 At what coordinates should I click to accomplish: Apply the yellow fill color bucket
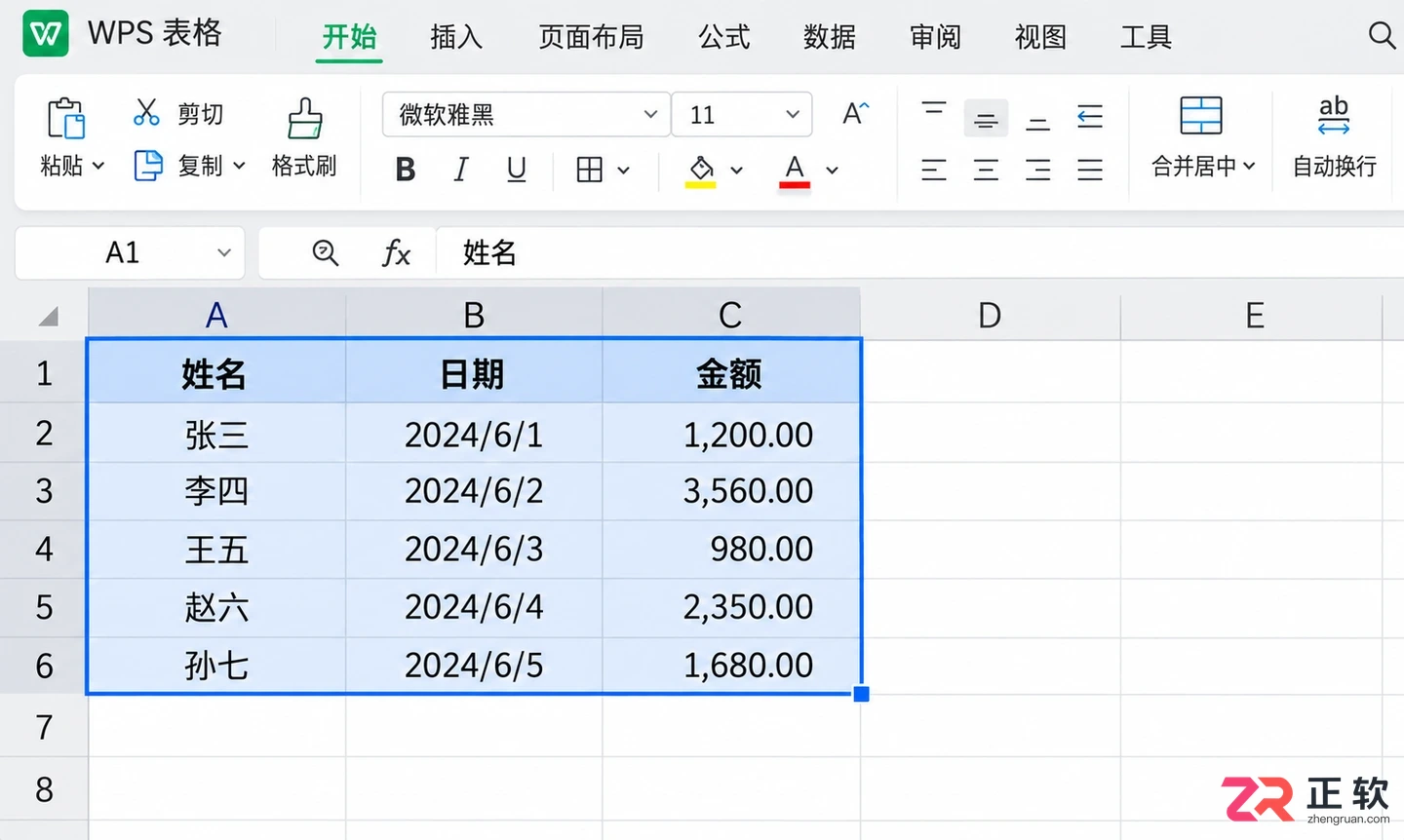tap(701, 171)
